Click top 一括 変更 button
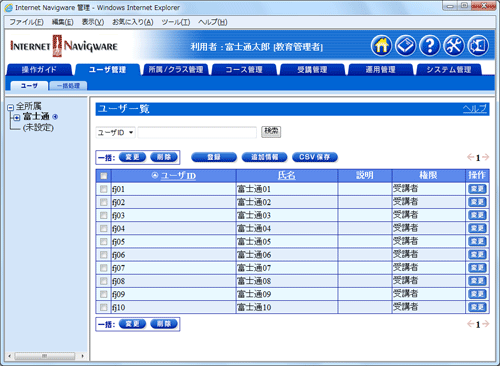Viewport: 500px width, 366px height. click(x=132, y=157)
